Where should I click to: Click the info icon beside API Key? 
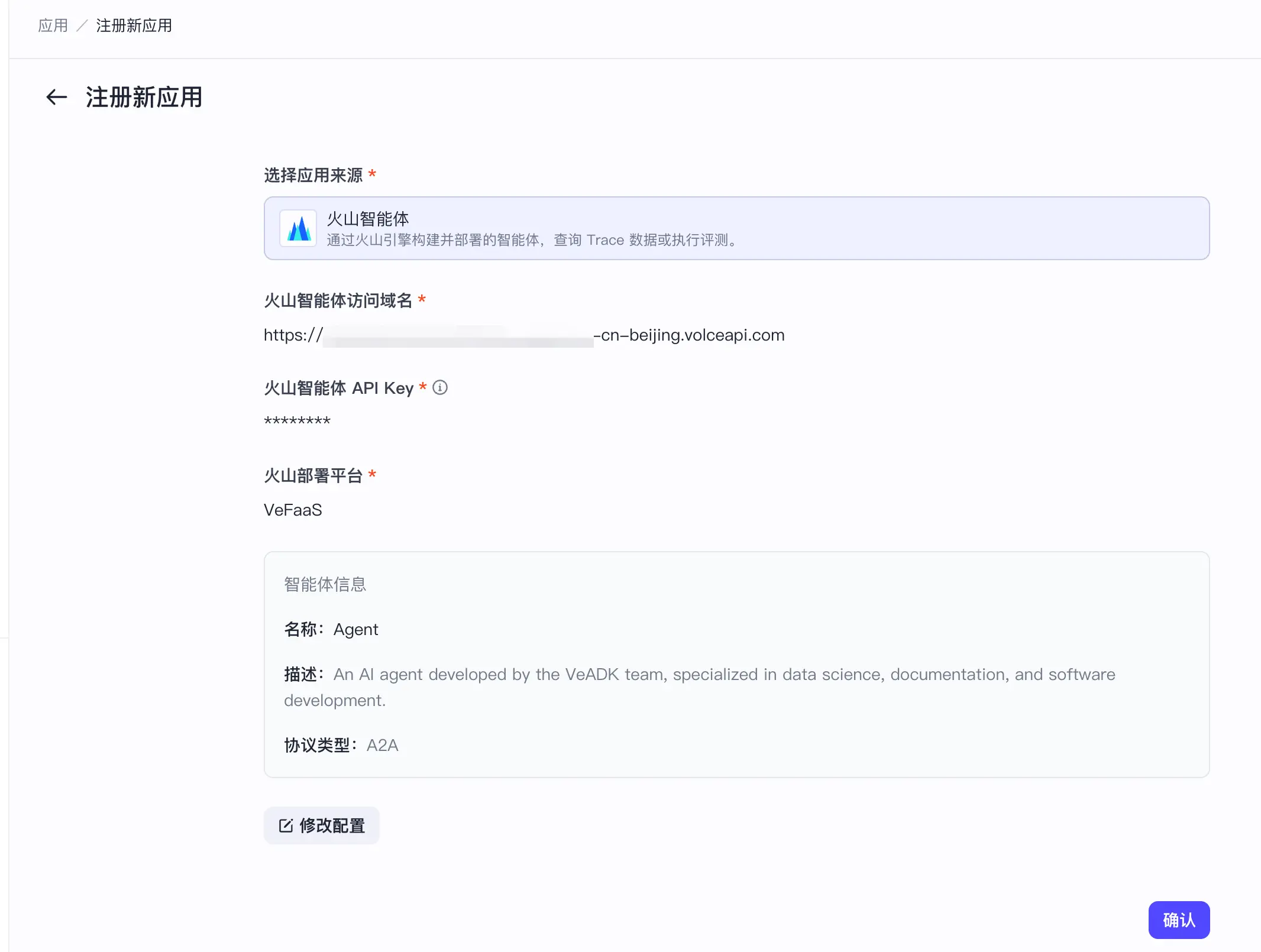click(x=440, y=387)
